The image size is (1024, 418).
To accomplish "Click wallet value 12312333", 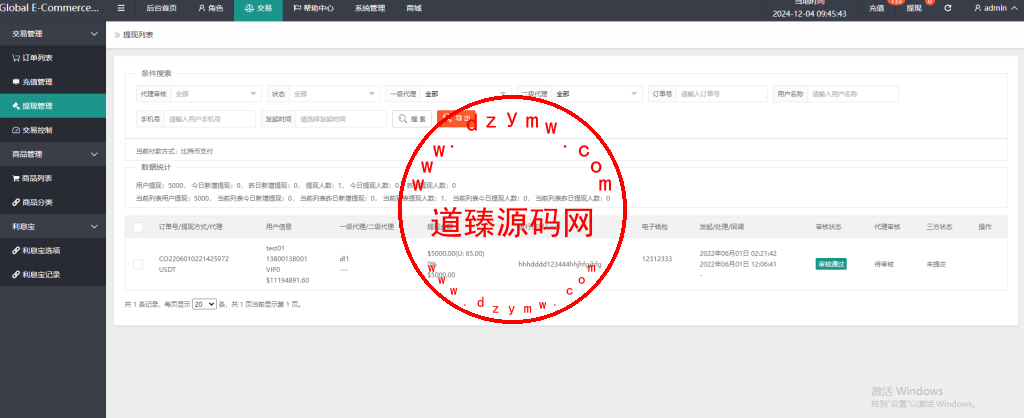I will pyautogui.click(x=657, y=259).
